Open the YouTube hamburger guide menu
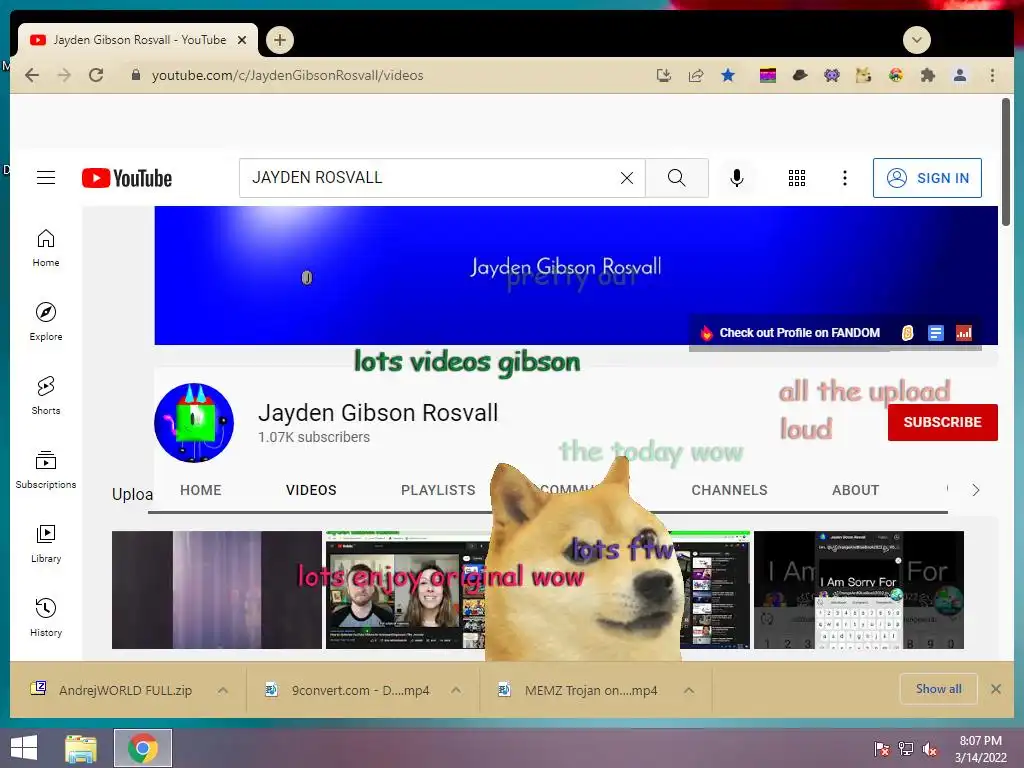Viewport: 1024px width, 768px height. point(46,178)
